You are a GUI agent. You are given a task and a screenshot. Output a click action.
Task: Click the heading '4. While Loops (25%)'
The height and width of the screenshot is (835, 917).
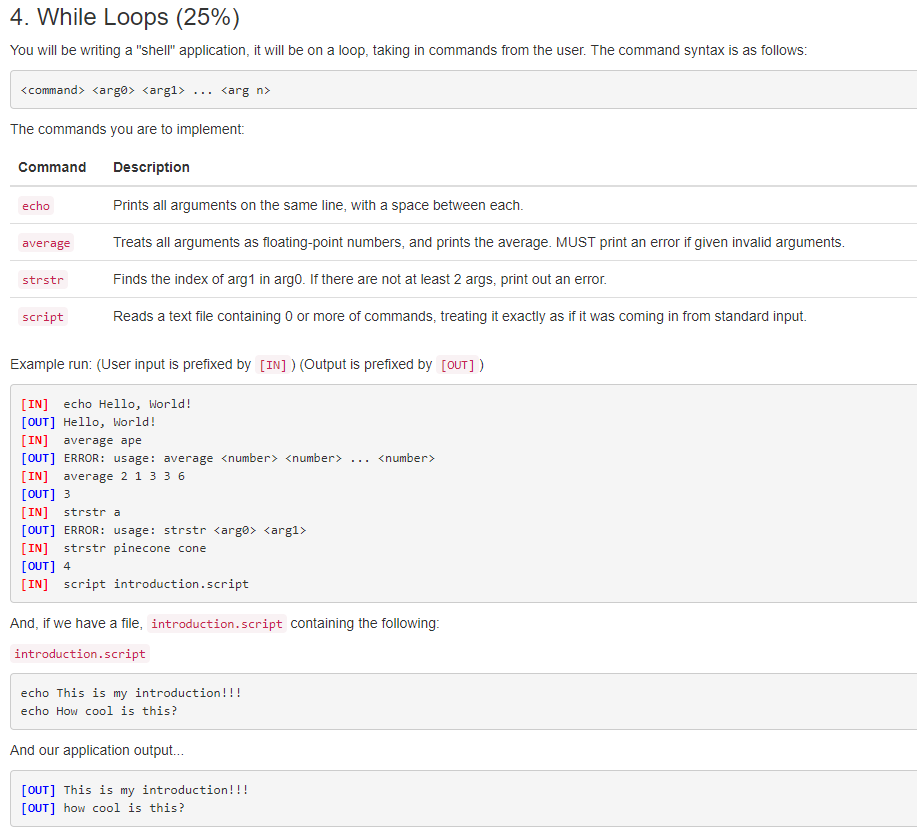point(125,17)
